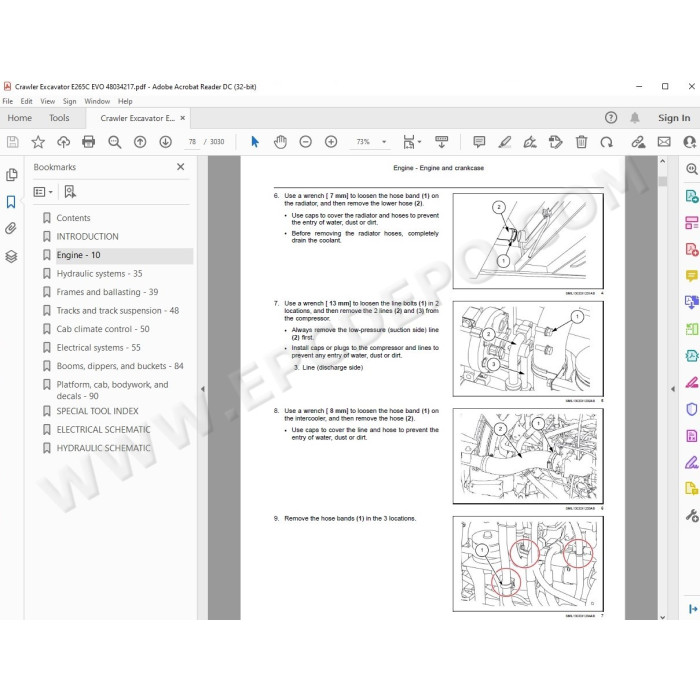Open the Edit menu
The image size is (700, 700).
pos(26,101)
